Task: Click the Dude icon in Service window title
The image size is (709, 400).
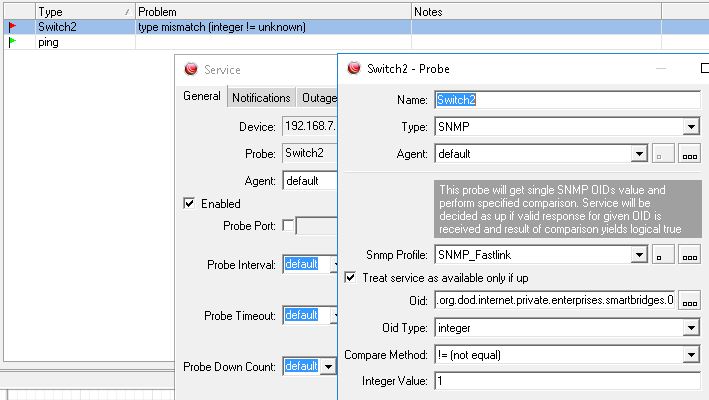Action: point(191,69)
